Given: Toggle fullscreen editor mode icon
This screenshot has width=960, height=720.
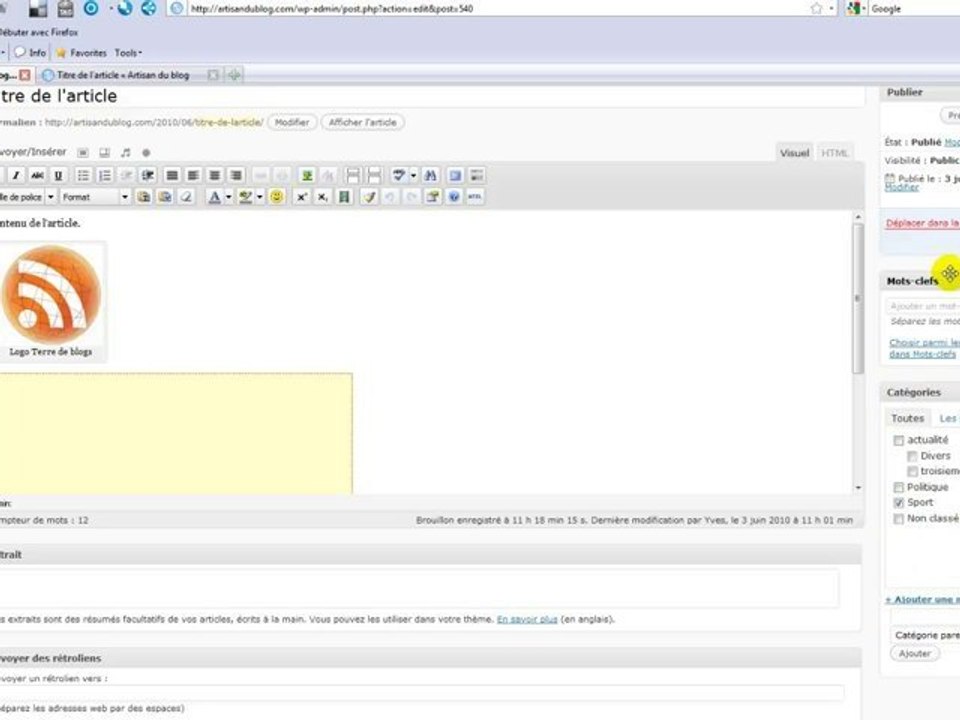Looking at the screenshot, I should click(x=455, y=176).
